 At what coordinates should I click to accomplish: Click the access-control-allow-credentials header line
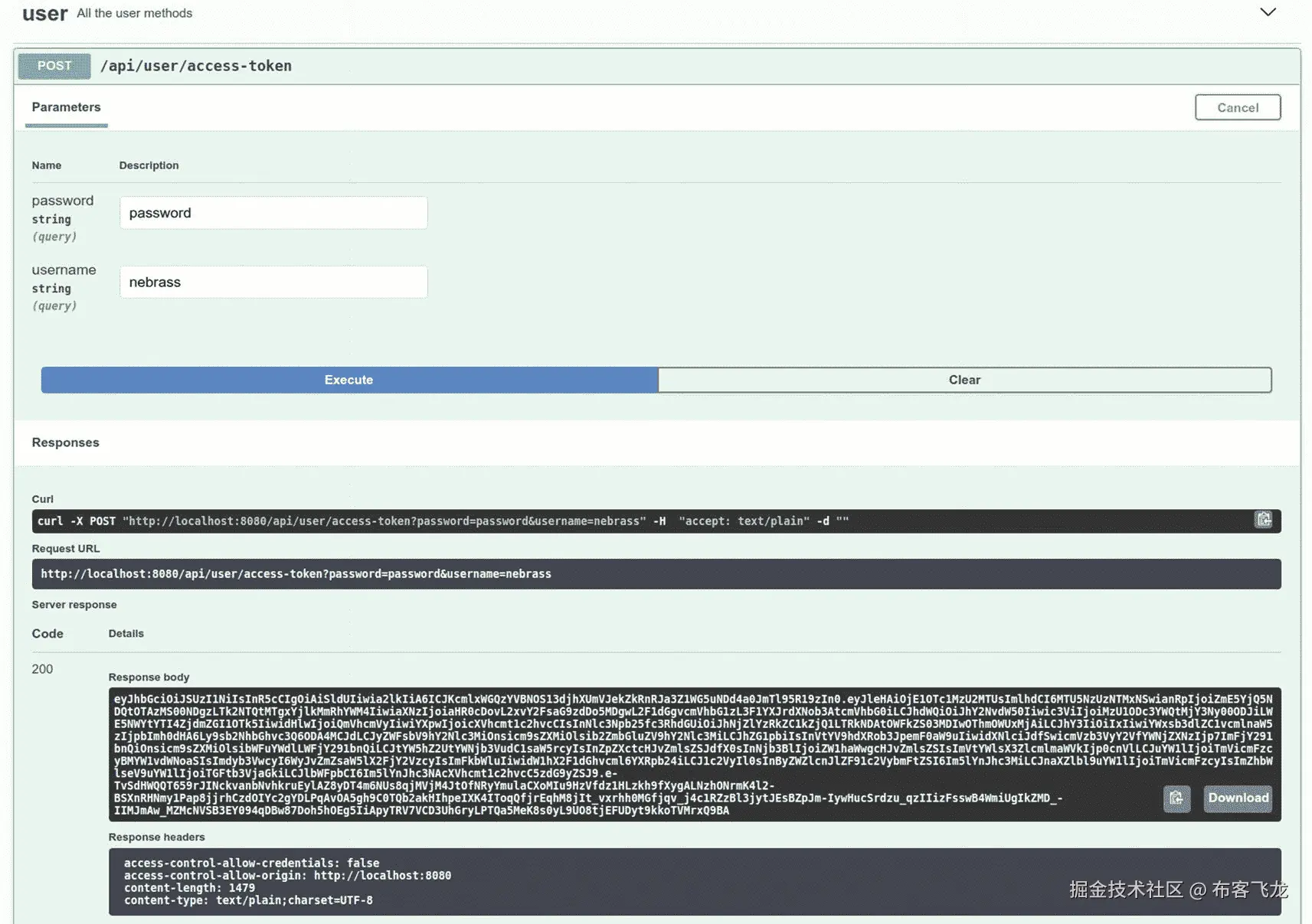251,863
